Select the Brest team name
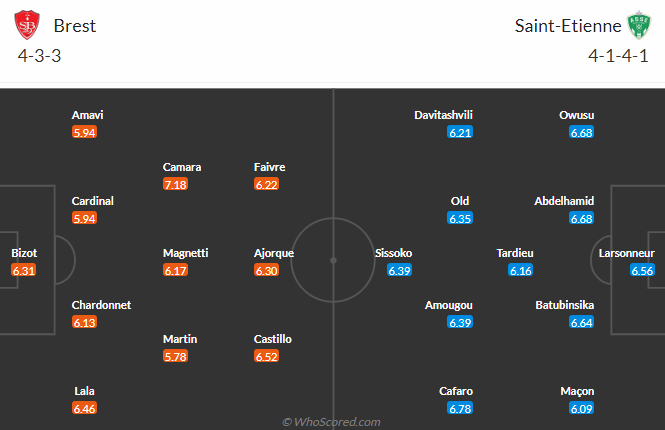Image resolution: width=665 pixels, height=430 pixels. pyautogui.click(x=75, y=26)
